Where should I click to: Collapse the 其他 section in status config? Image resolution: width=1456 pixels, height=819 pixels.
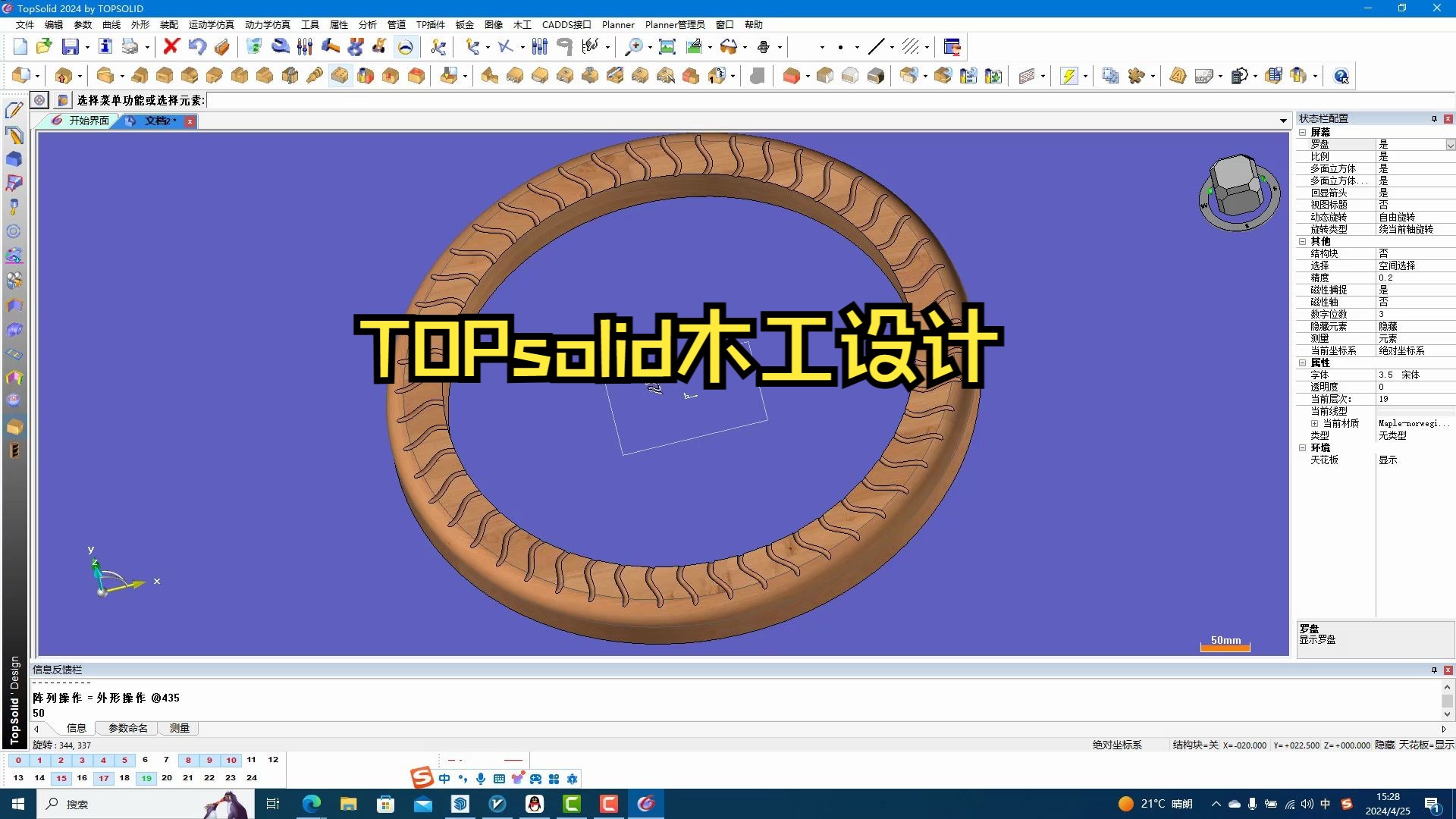click(1302, 241)
